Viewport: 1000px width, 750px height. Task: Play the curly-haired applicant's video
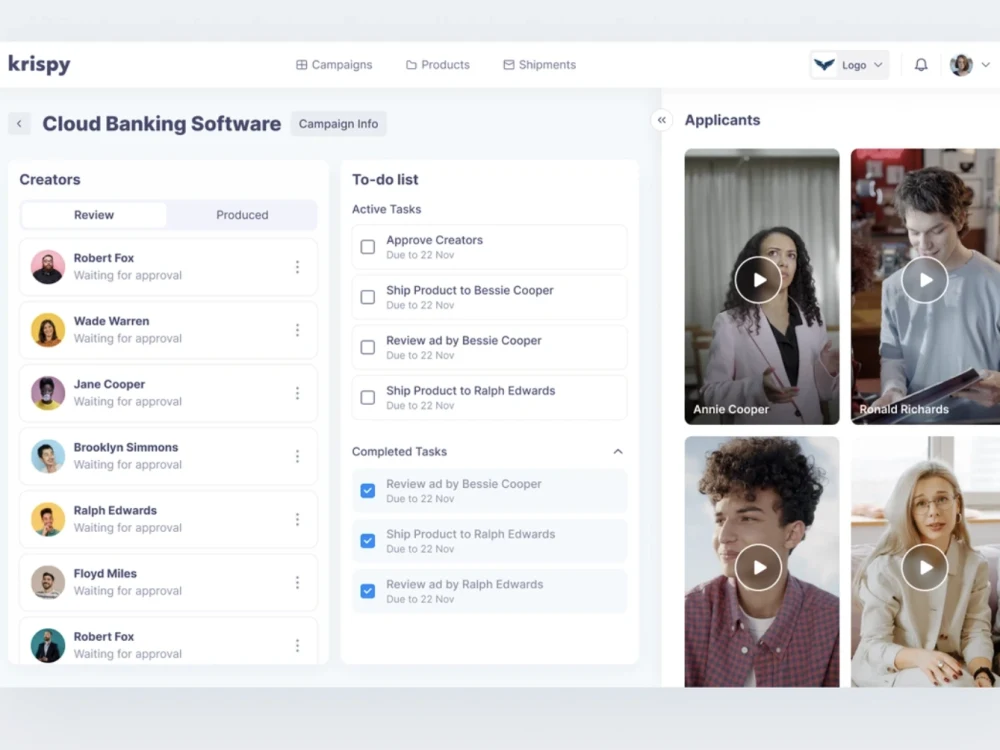click(x=758, y=567)
